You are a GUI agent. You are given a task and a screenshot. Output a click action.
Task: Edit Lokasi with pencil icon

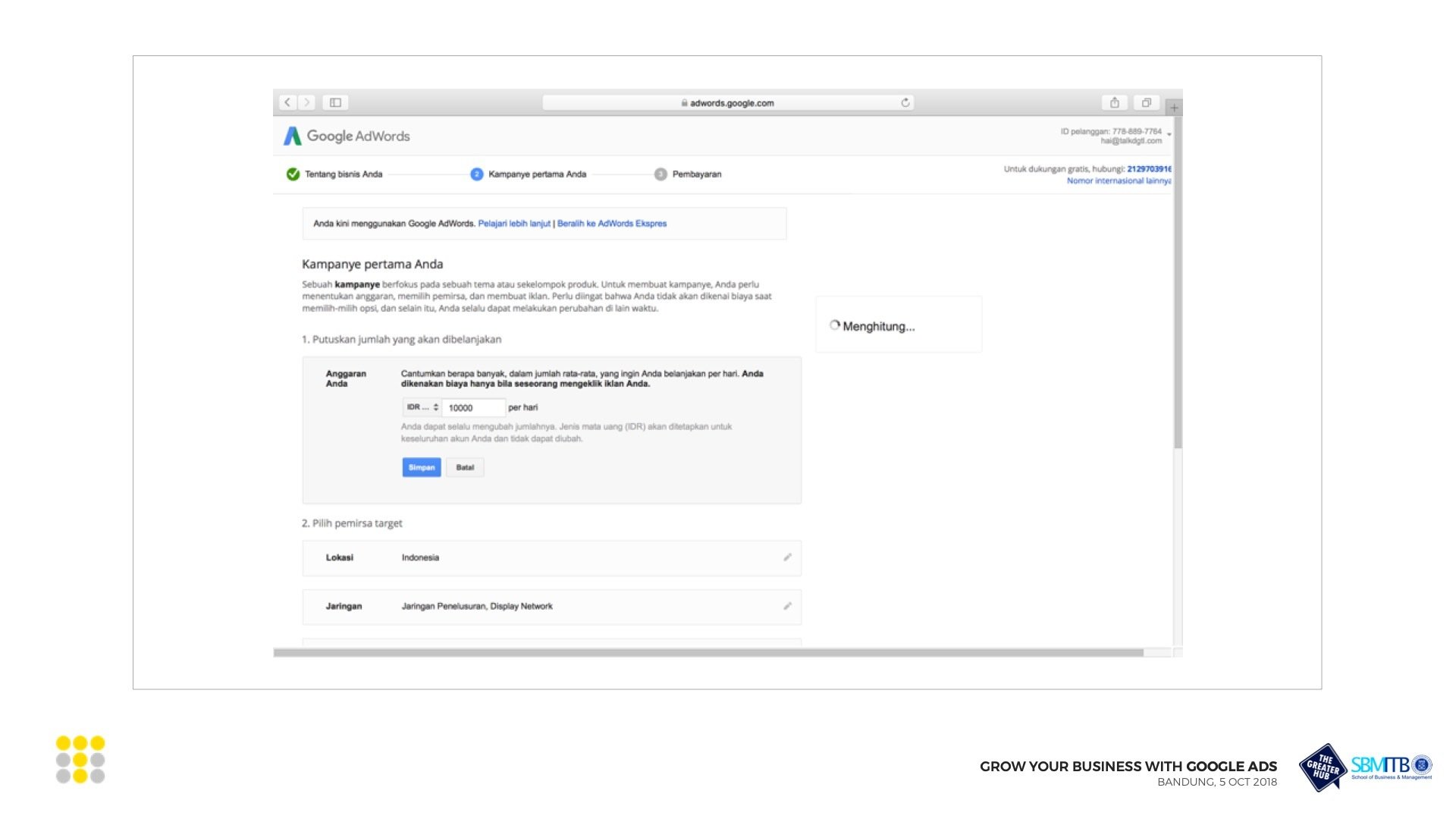click(x=787, y=557)
